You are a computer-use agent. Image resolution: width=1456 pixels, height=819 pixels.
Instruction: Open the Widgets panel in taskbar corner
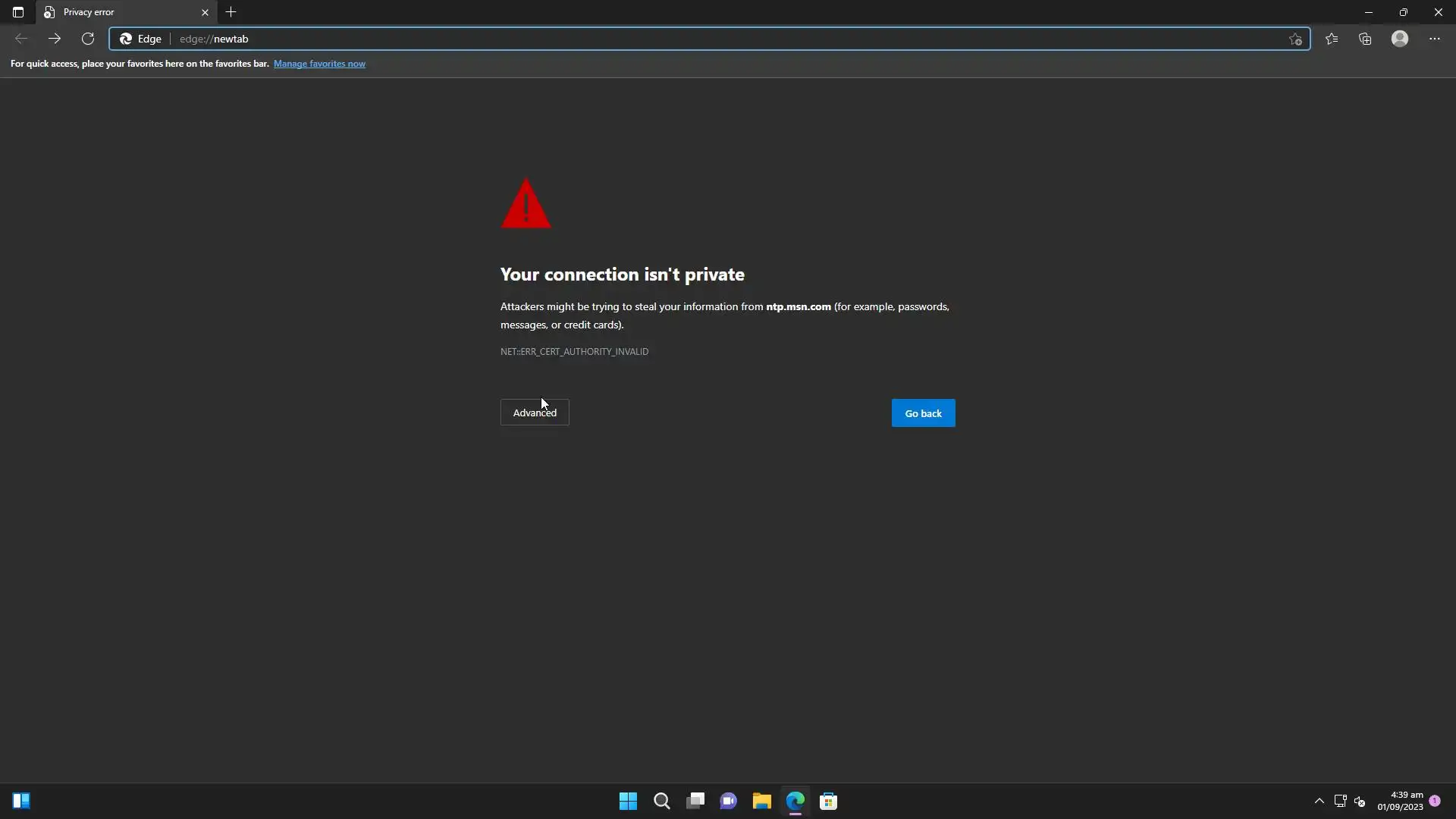21,801
